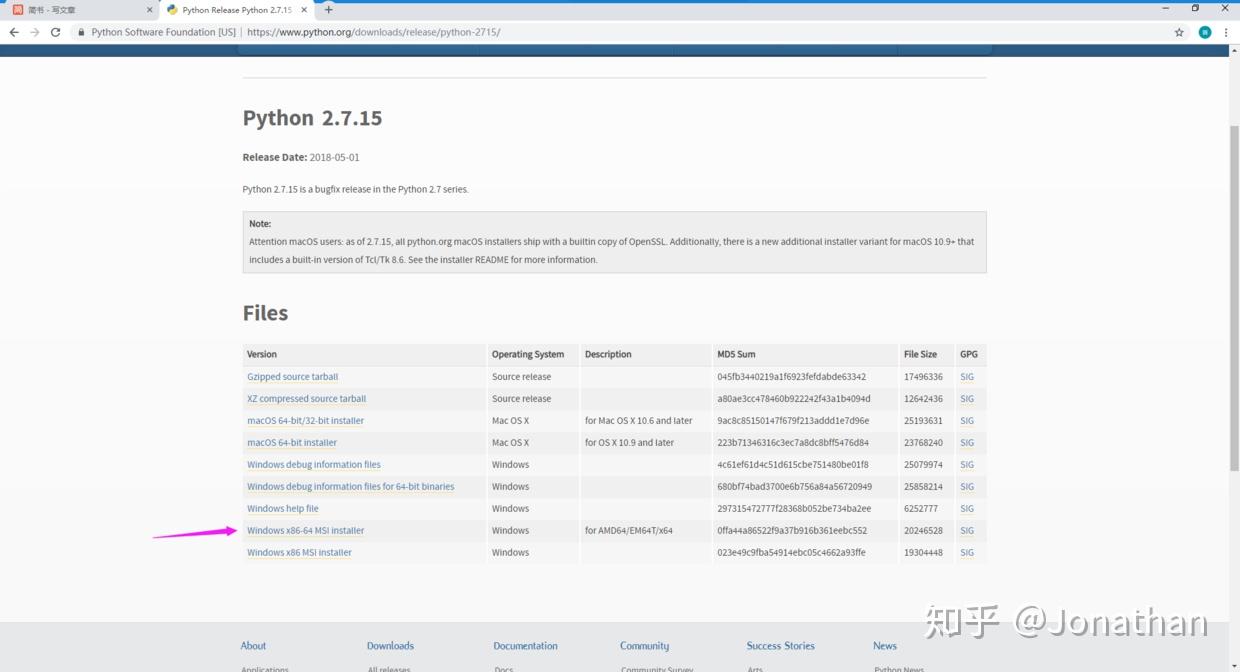Click the browser forward navigation arrow

34,32
